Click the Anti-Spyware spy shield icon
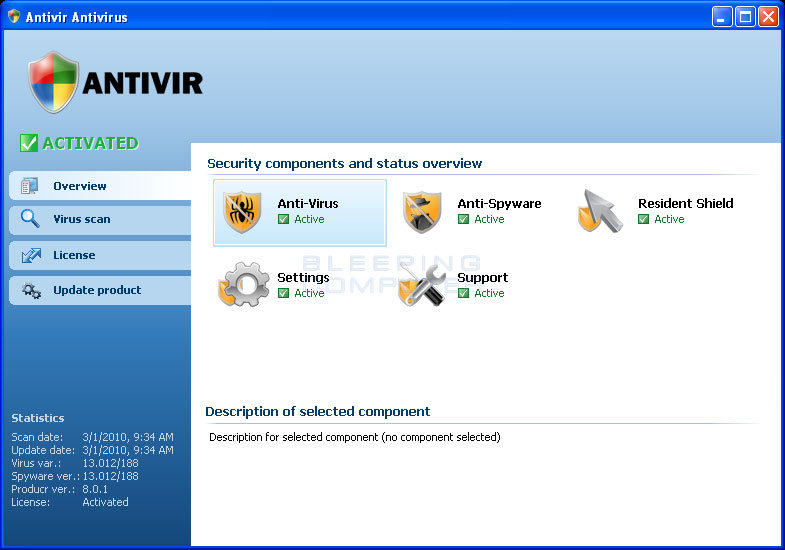Image resolution: width=785 pixels, height=550 pixels. coord(422,212)
